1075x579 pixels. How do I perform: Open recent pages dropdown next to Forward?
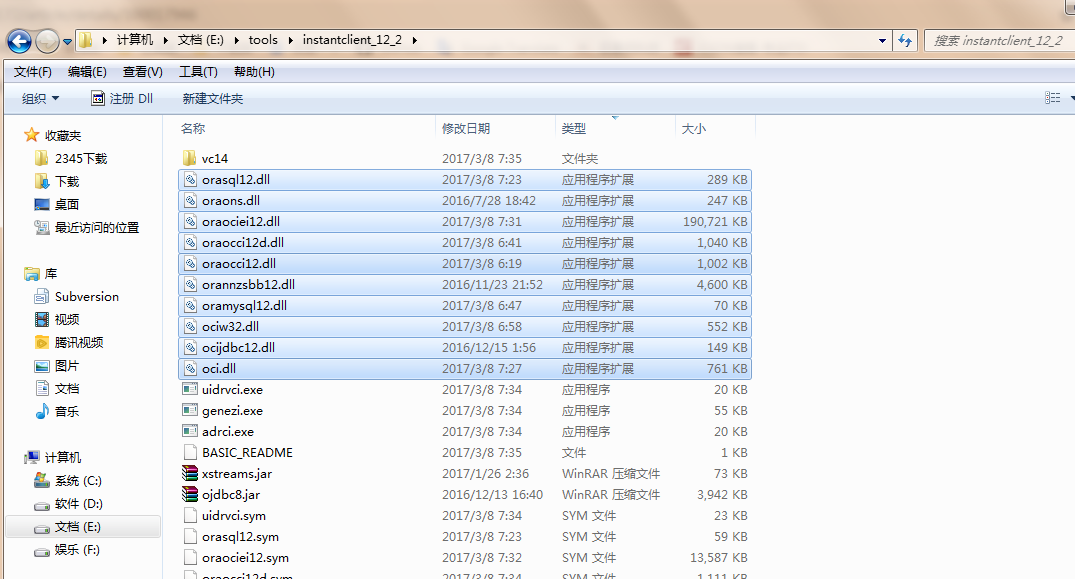pos(67,42)
